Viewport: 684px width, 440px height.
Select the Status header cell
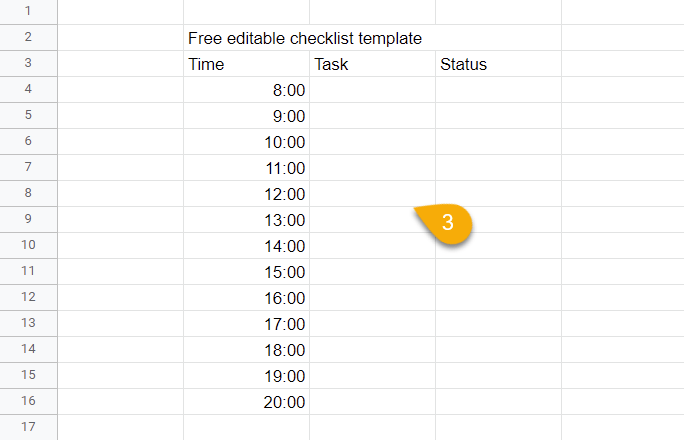click(x=498, y=64)
